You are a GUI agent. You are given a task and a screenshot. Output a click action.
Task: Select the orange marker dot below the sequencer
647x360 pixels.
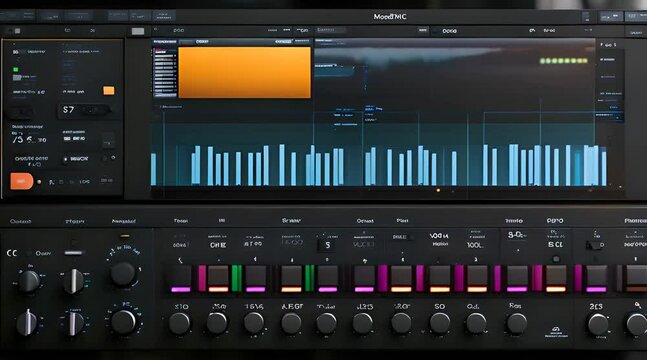[x=438, y=190]
